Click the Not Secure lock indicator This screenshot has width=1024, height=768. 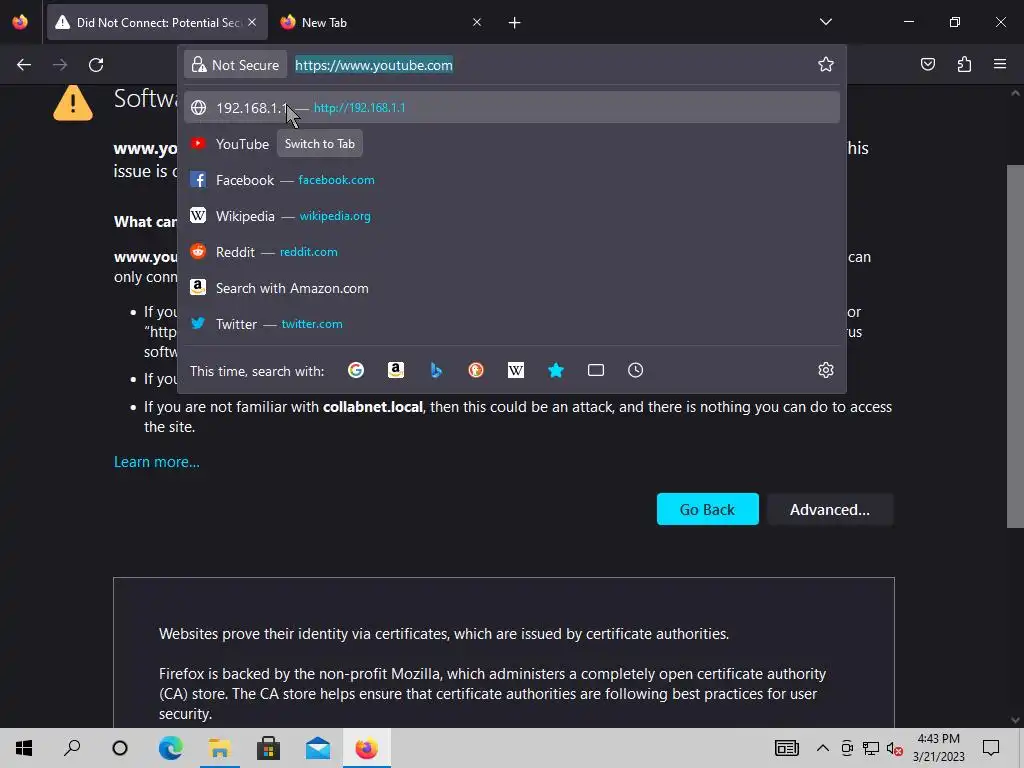coord(235,65)
